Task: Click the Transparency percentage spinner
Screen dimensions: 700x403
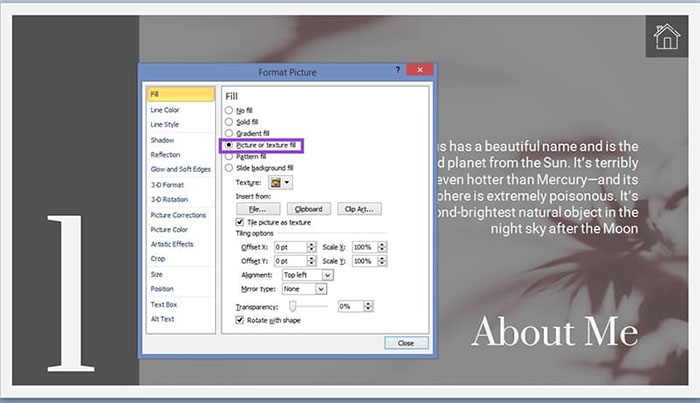Action: (368, 306)
